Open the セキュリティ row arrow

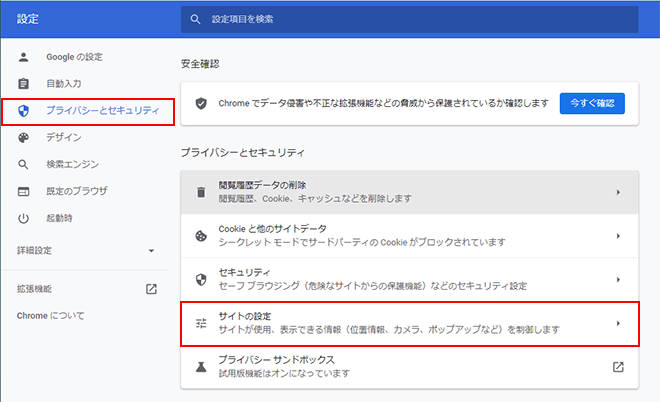pyautogui.click(x=618, y=279)
